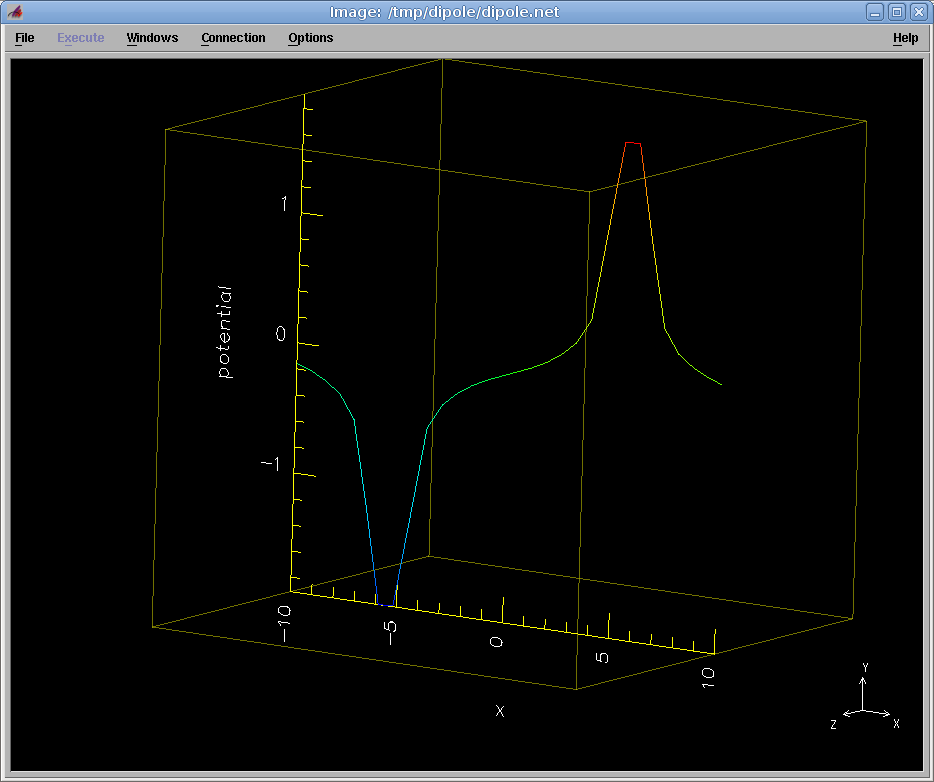Open the Help menu
This screenshot has width=934, height=782.
pos(905,38)
